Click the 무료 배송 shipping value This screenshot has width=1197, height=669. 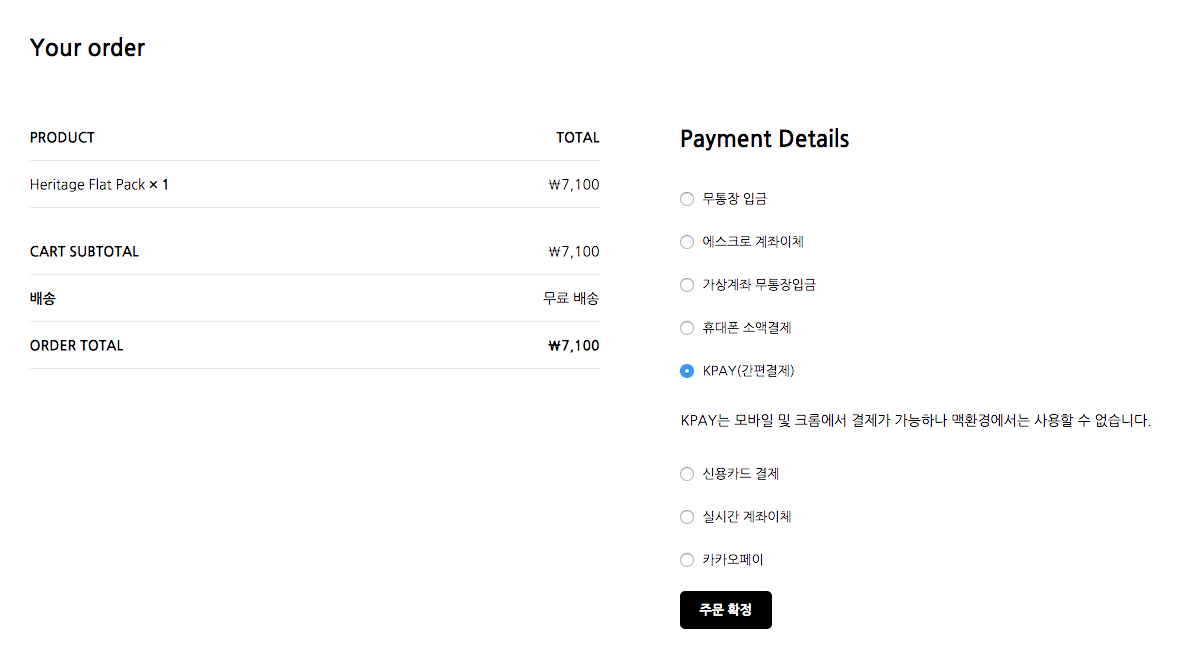(571, 299)
